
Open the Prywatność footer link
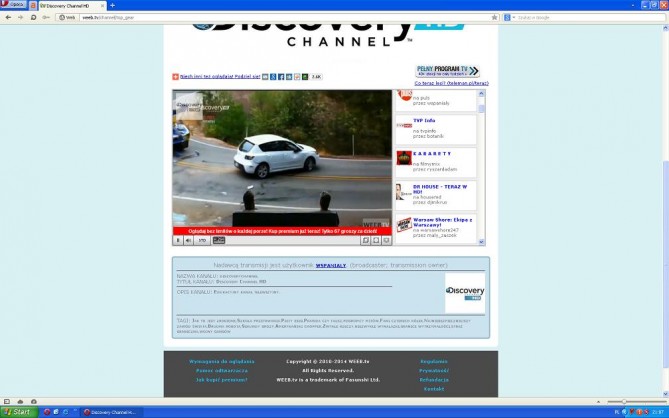tap(434, 371)
